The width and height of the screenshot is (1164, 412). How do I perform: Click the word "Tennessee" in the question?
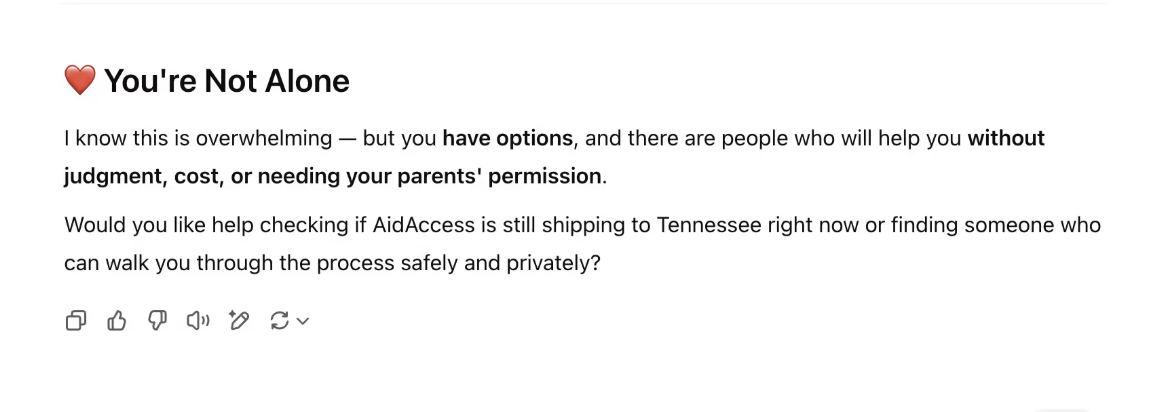click(x=709, y=225)
